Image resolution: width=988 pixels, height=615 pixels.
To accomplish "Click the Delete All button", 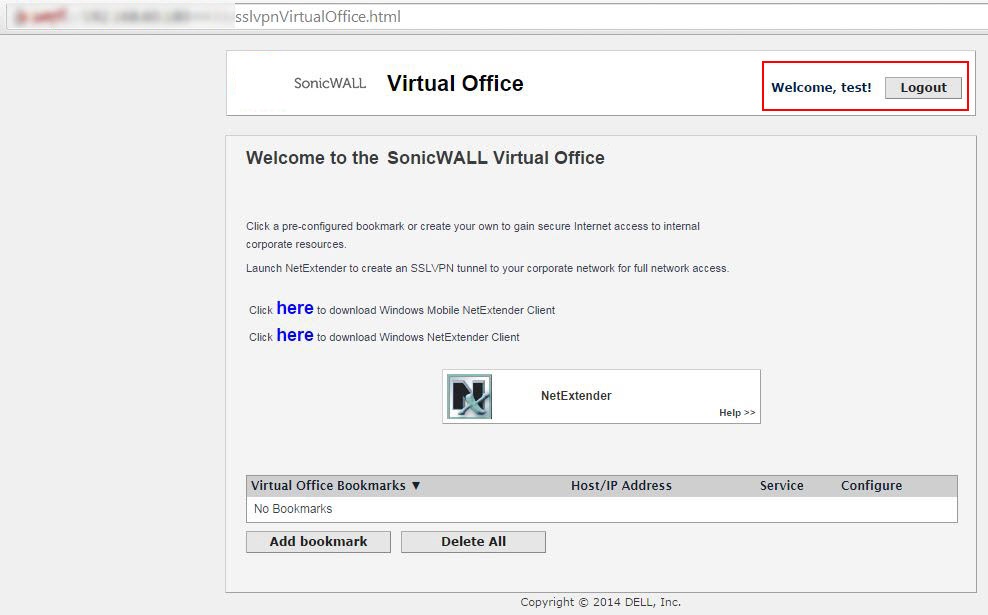I will (x=473, y=542).
